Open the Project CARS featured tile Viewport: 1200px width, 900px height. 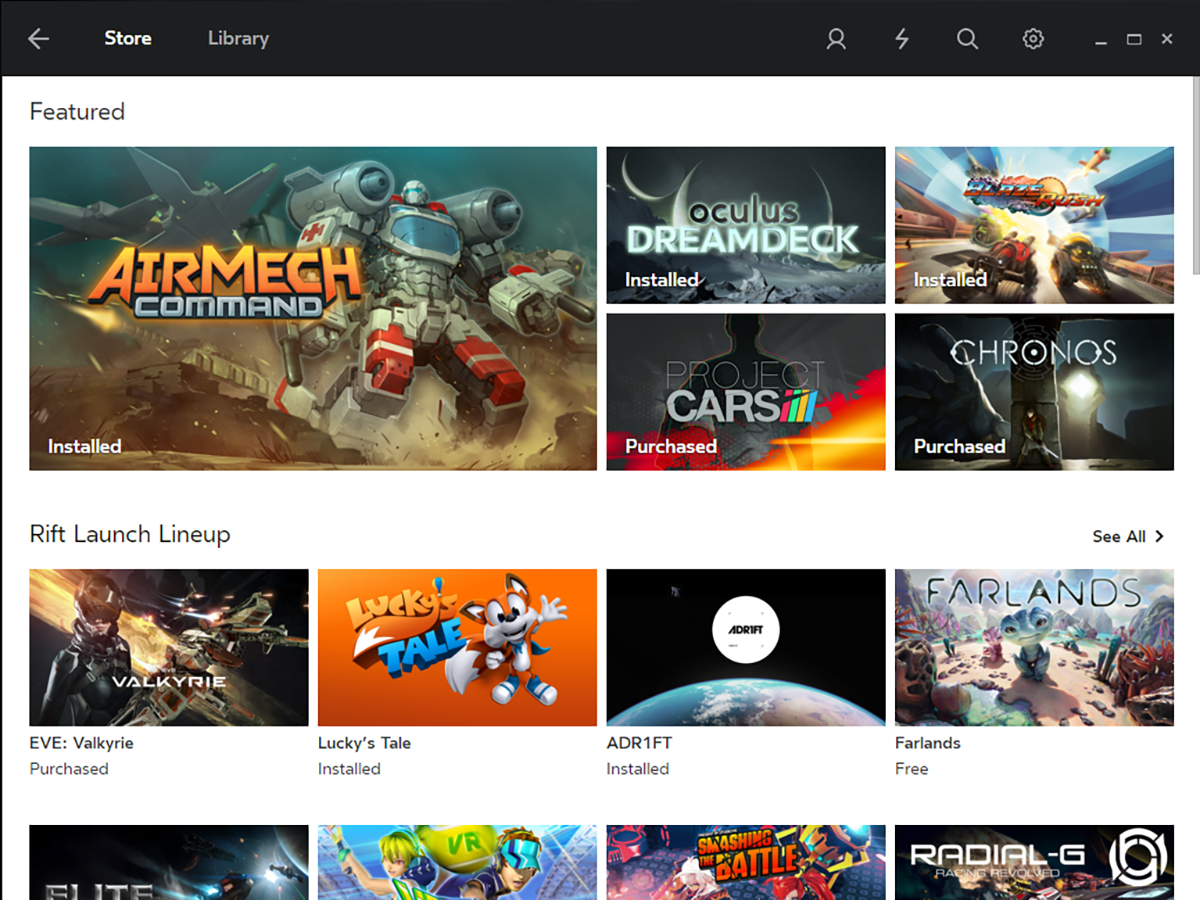click(746, 392)
